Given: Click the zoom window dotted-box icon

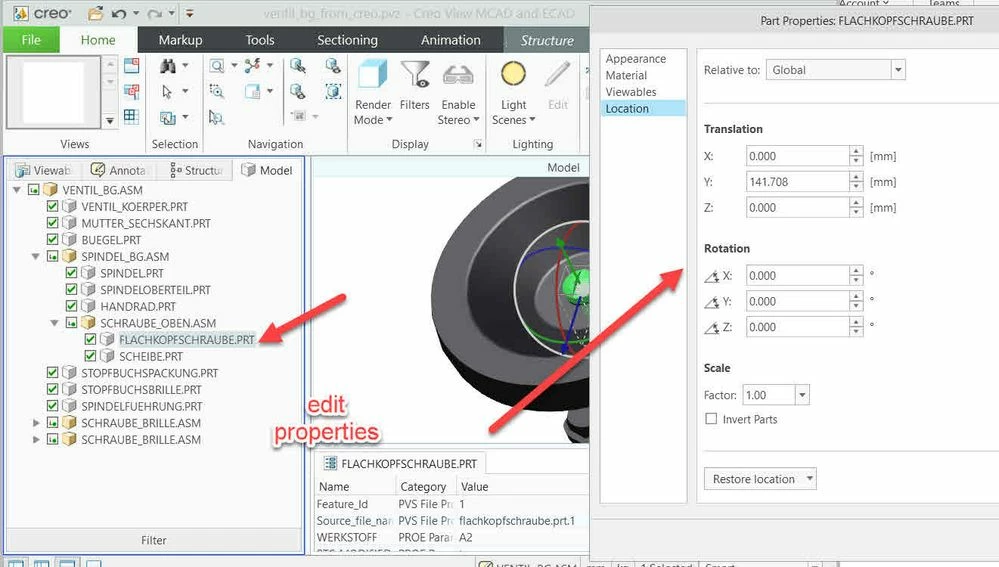Looking at the screenshot, I should pos(217,91).
